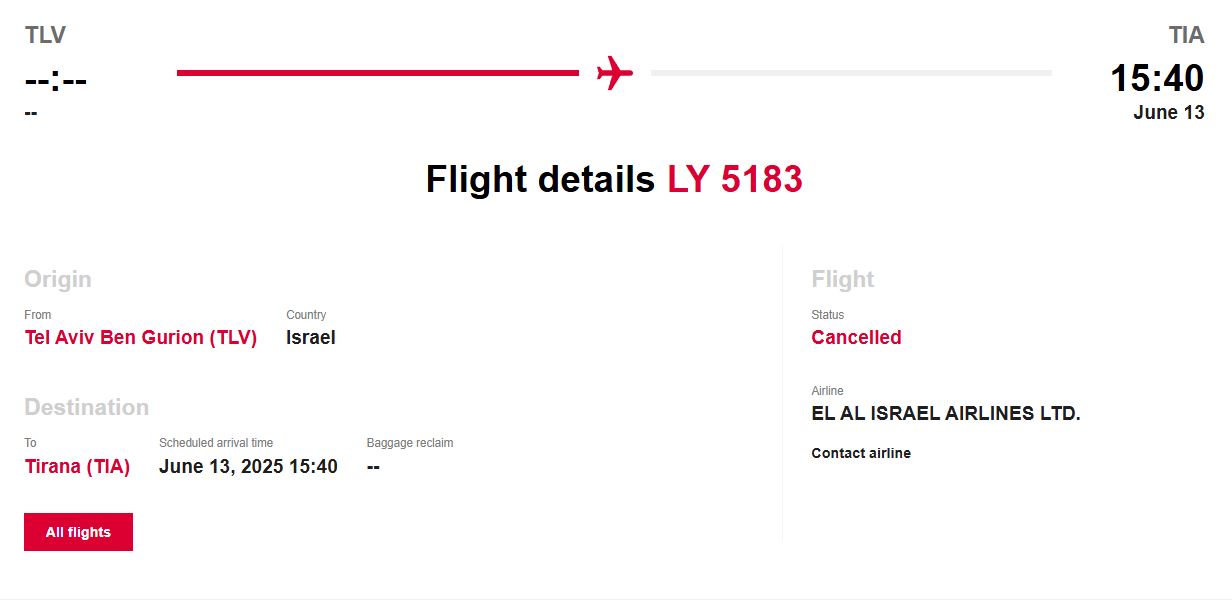Click the EL AL ISRAEL AIRLINES LTD. name

click(x=946, y=413)
